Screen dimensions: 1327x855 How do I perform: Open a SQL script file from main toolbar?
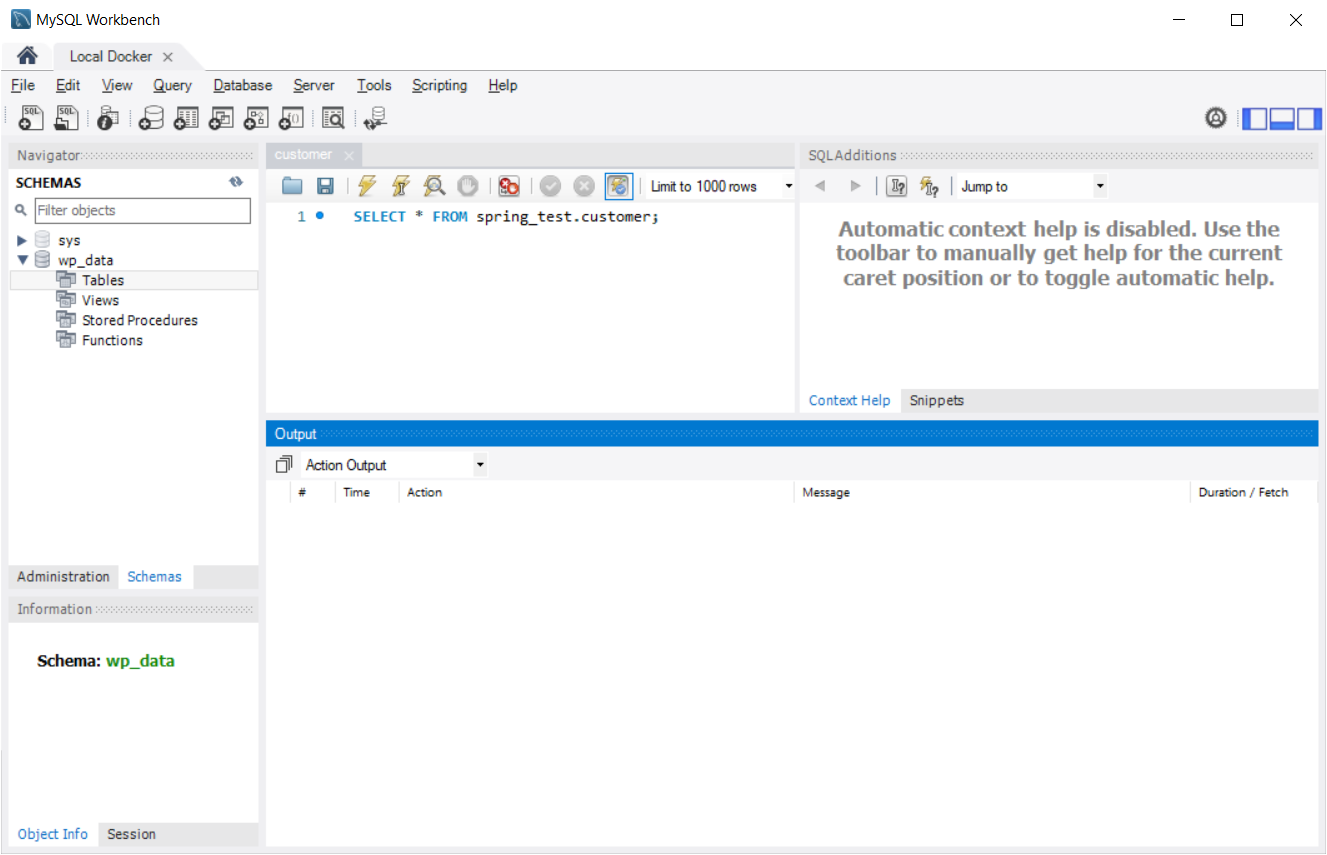coord(67,119)
